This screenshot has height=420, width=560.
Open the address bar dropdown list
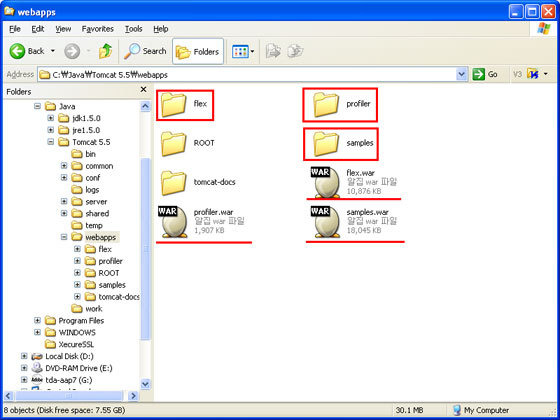click(462, 74)
